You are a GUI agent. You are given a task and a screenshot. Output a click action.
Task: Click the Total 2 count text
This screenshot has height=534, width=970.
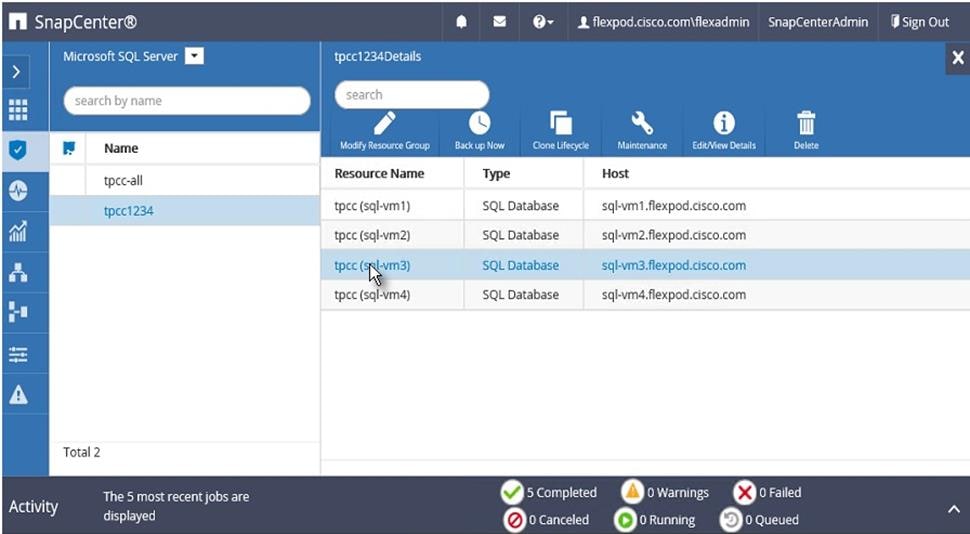coord(82,452)
